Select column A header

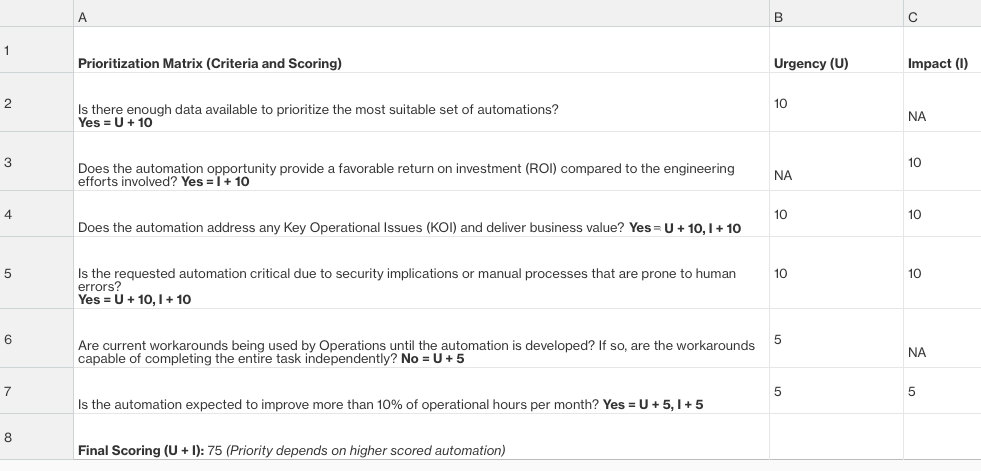tap(420, 17)
